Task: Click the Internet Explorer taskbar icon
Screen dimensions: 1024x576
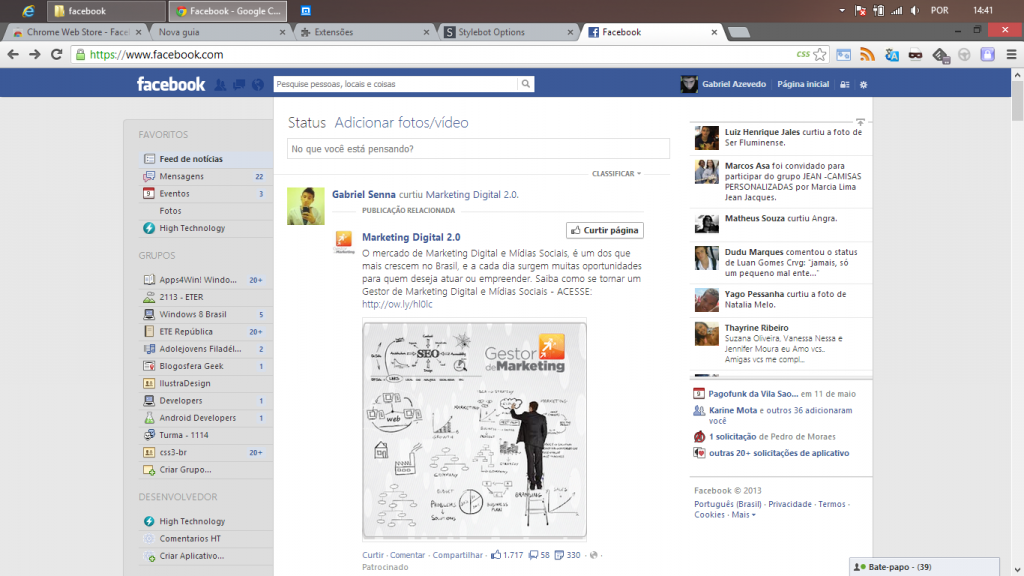Action: pyautogui.click(x=27, y=10)
